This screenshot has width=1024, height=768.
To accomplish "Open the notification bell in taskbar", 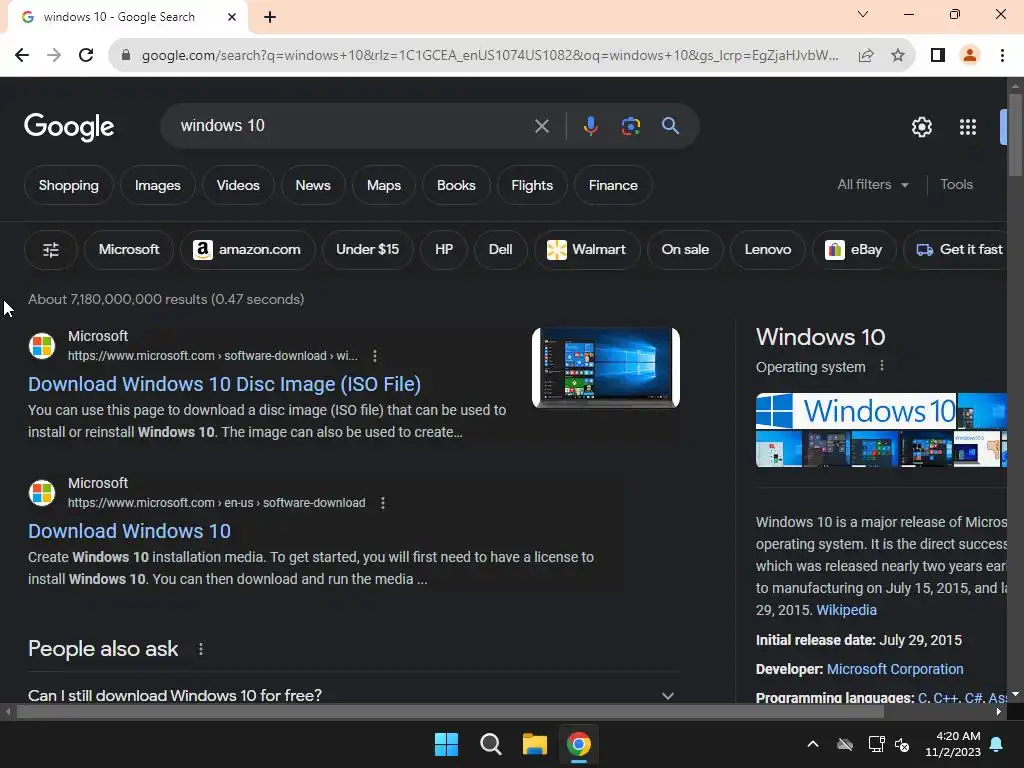I will pos(997,744).
